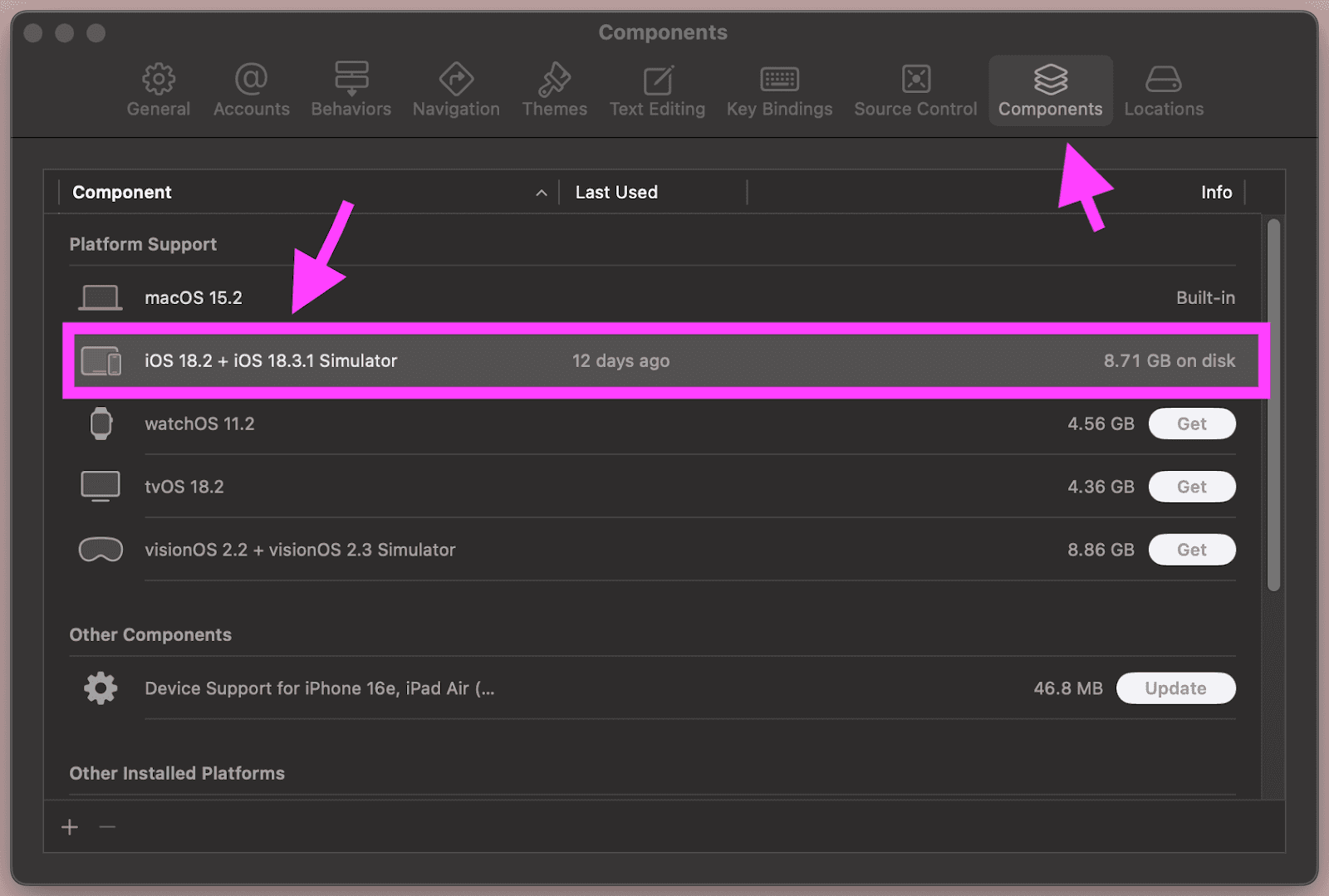The image size is (1329, 896).
Task: Get the visionOS 2.2 simulator
Action: [x=1191, y=550]
